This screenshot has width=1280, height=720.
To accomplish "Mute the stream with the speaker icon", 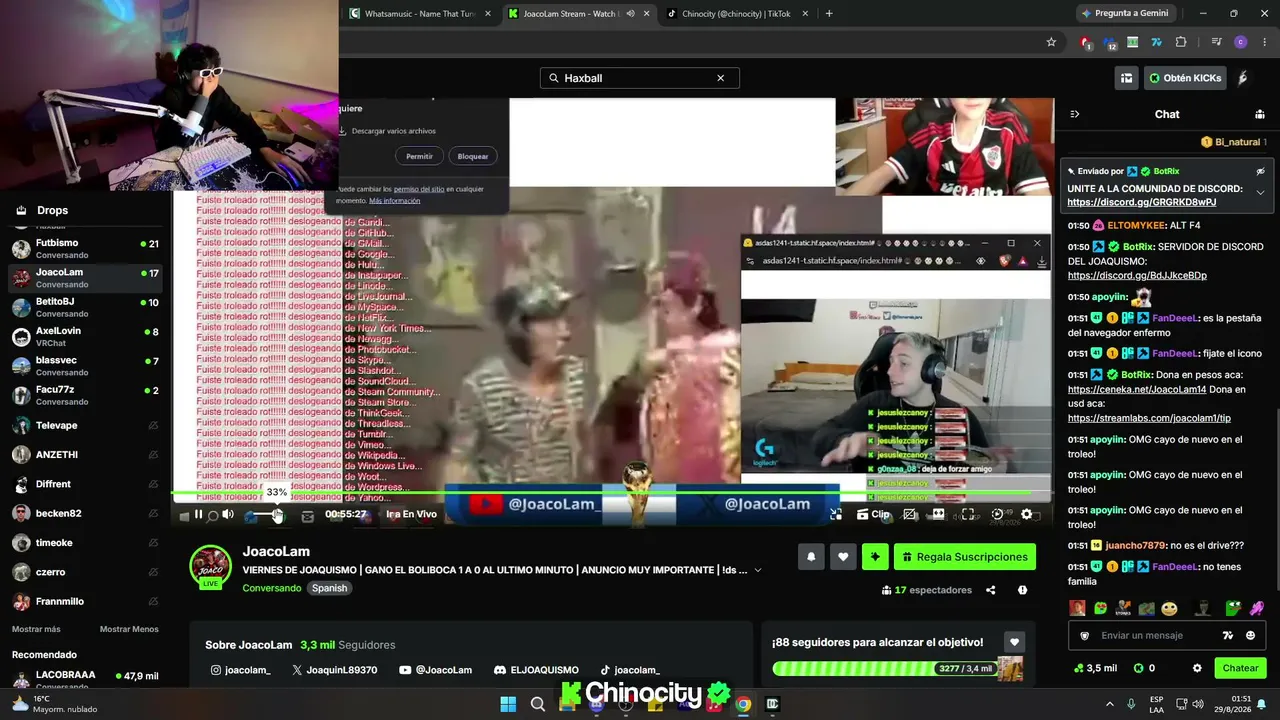I will (x=228, y=515).
